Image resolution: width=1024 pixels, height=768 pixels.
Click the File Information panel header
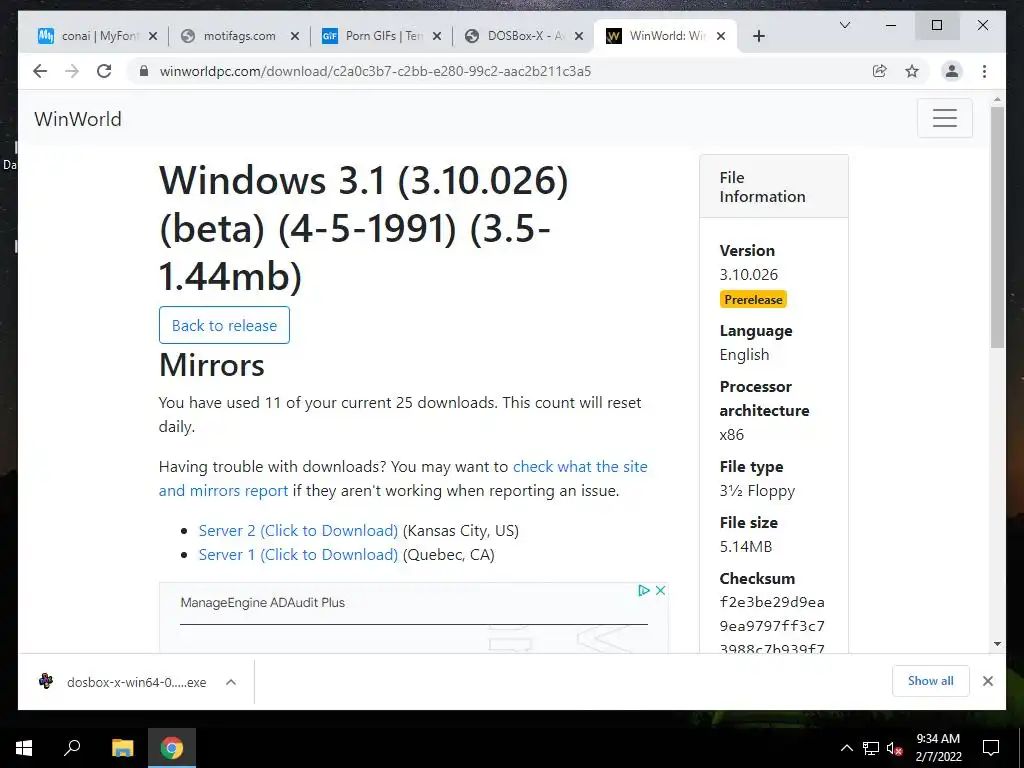[x=774, y=187]
